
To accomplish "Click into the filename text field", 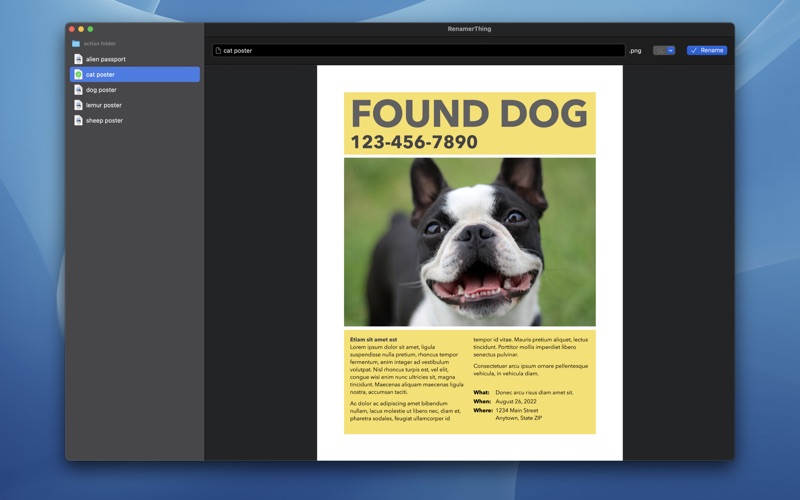I will (419, 51).
